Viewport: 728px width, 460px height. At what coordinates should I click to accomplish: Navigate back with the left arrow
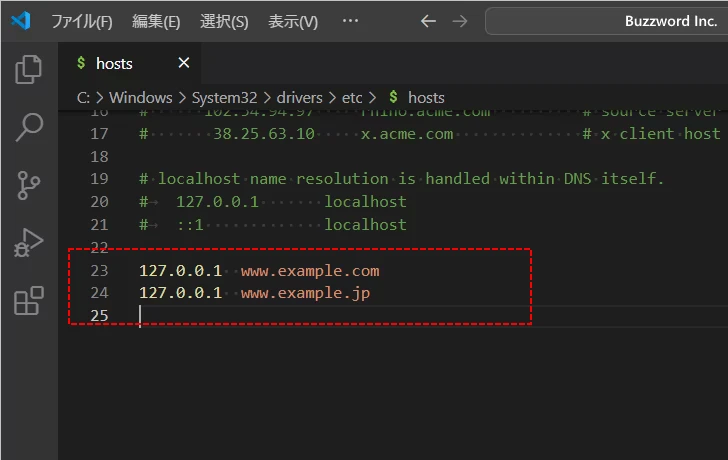[428, 21]
